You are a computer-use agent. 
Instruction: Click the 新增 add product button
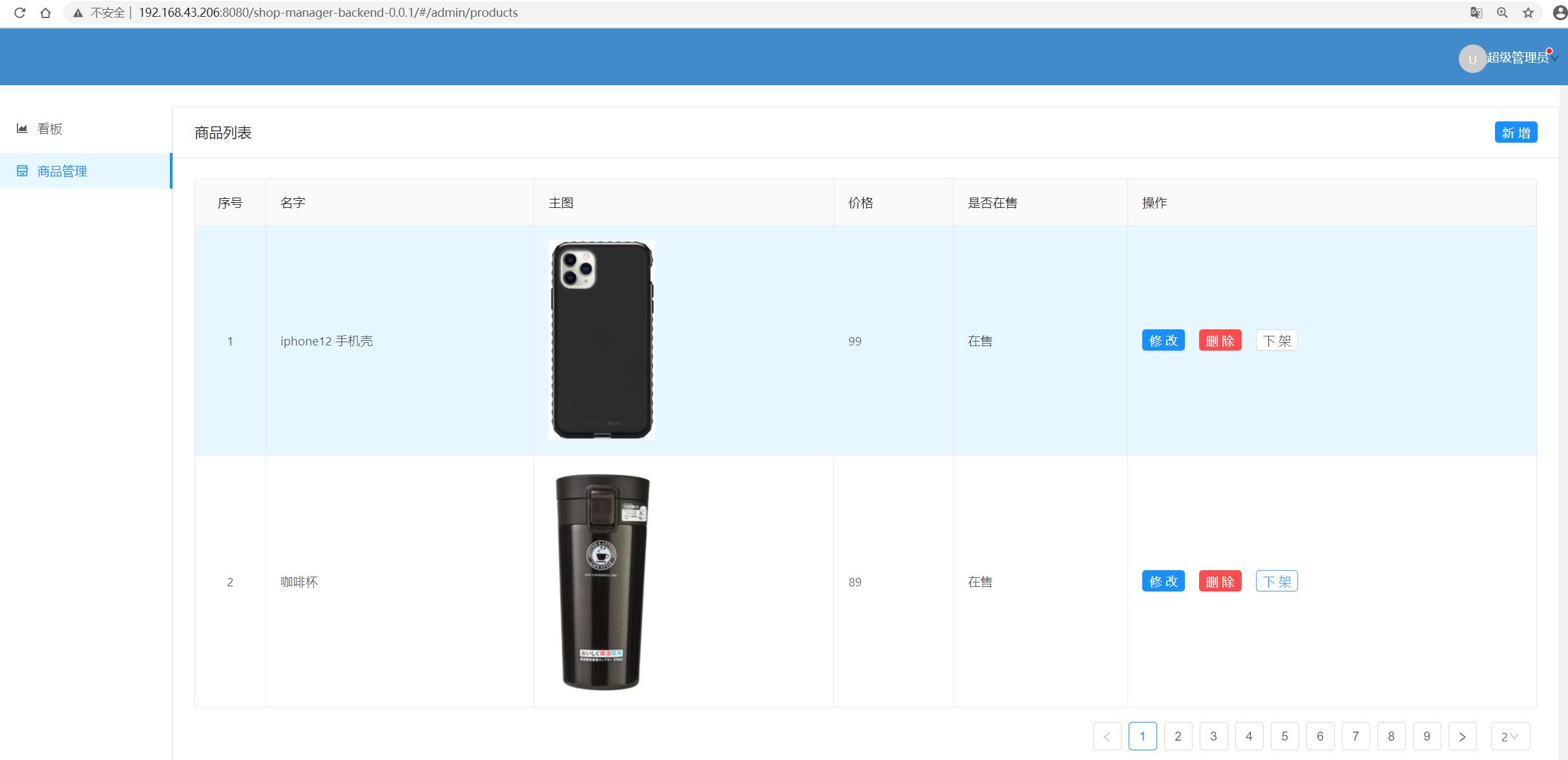1515,132
